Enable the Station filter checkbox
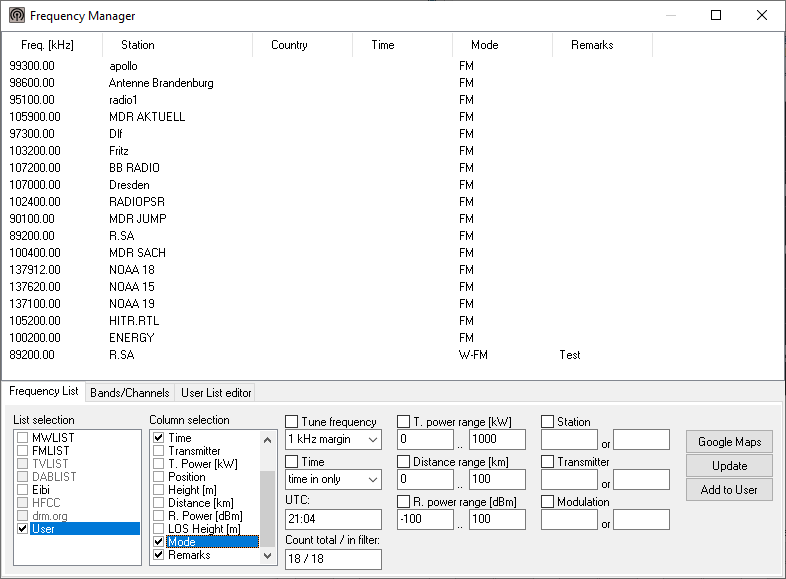Image resolution: width=786 pixels, height=579 pixels. pos(547,422)
